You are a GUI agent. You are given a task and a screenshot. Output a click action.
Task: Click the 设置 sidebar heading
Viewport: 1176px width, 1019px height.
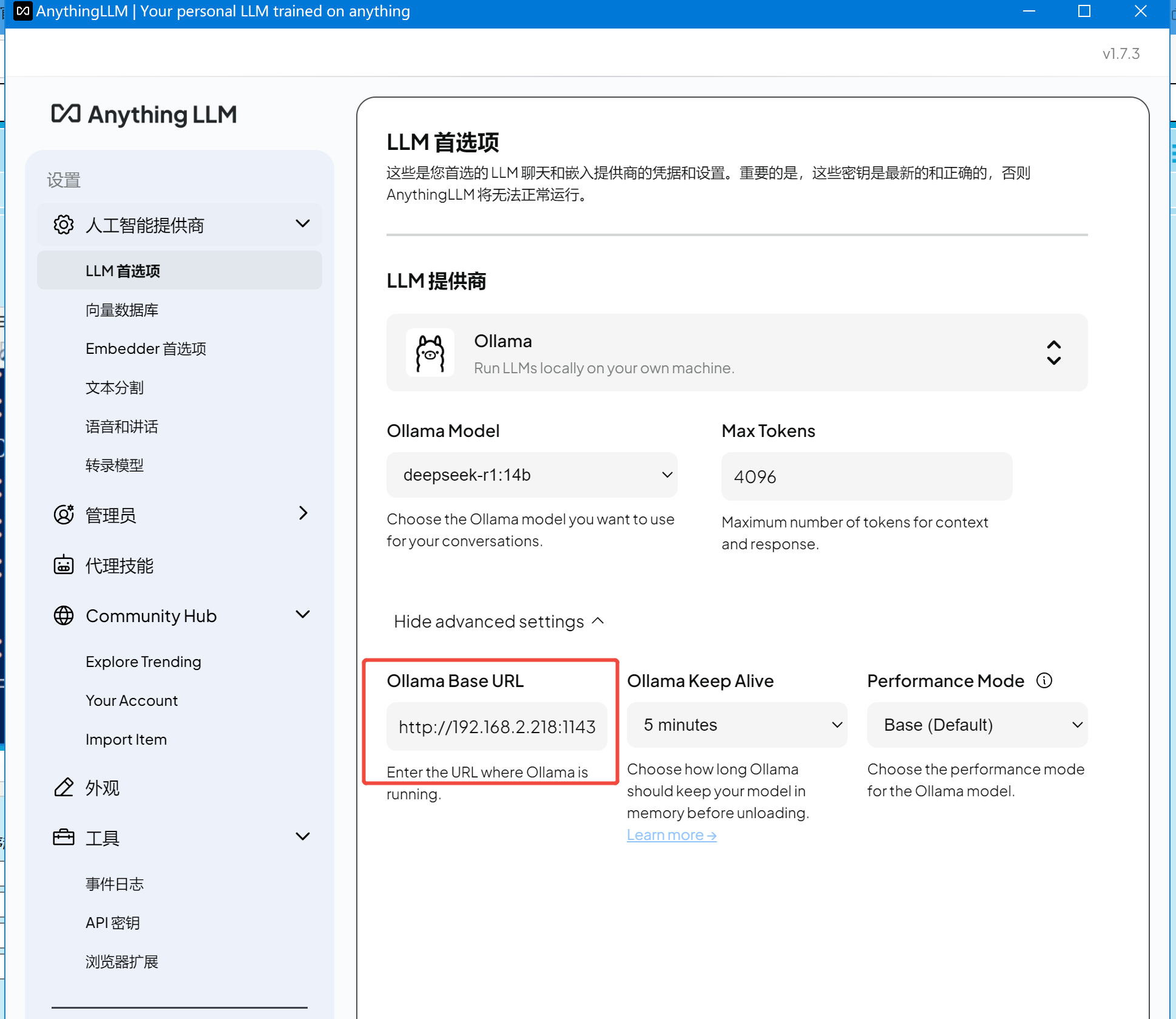(64, 180)
